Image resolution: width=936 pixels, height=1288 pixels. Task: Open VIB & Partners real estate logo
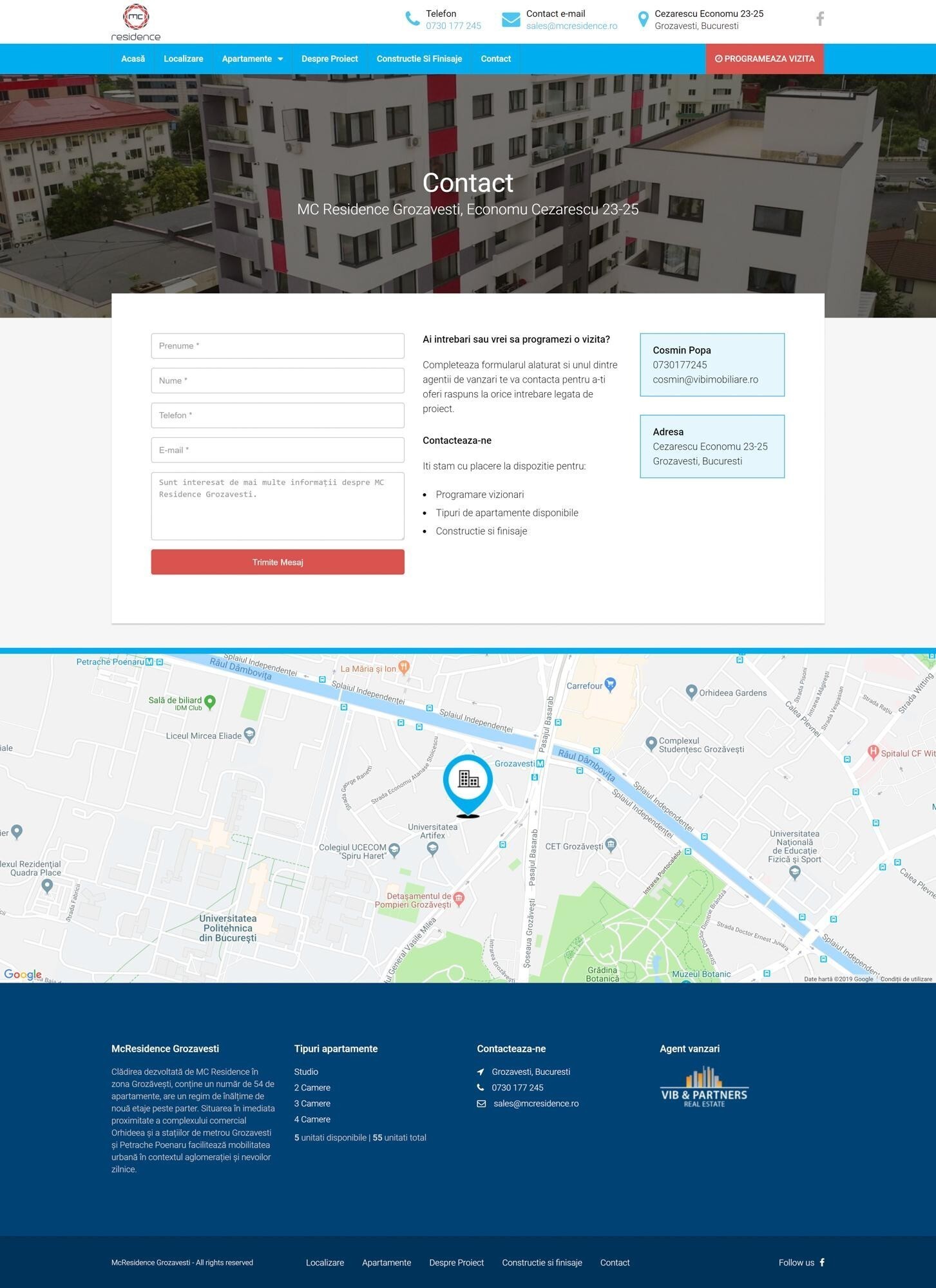click(x=704, y=1088)
